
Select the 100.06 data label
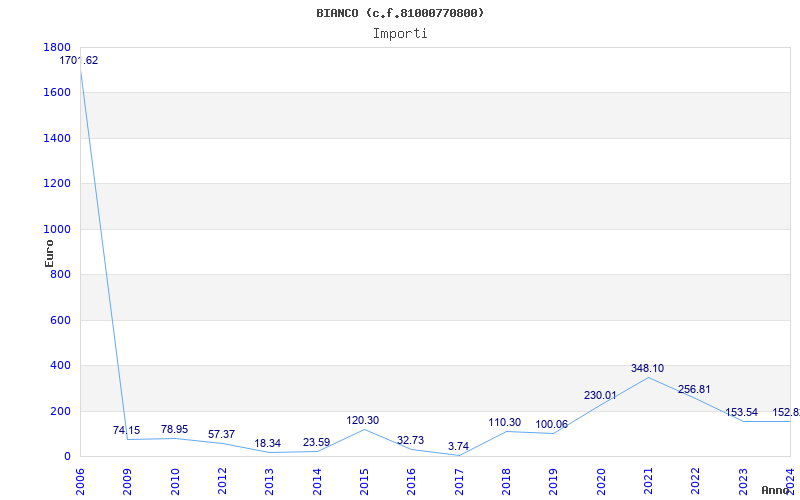tap(552, 424)
